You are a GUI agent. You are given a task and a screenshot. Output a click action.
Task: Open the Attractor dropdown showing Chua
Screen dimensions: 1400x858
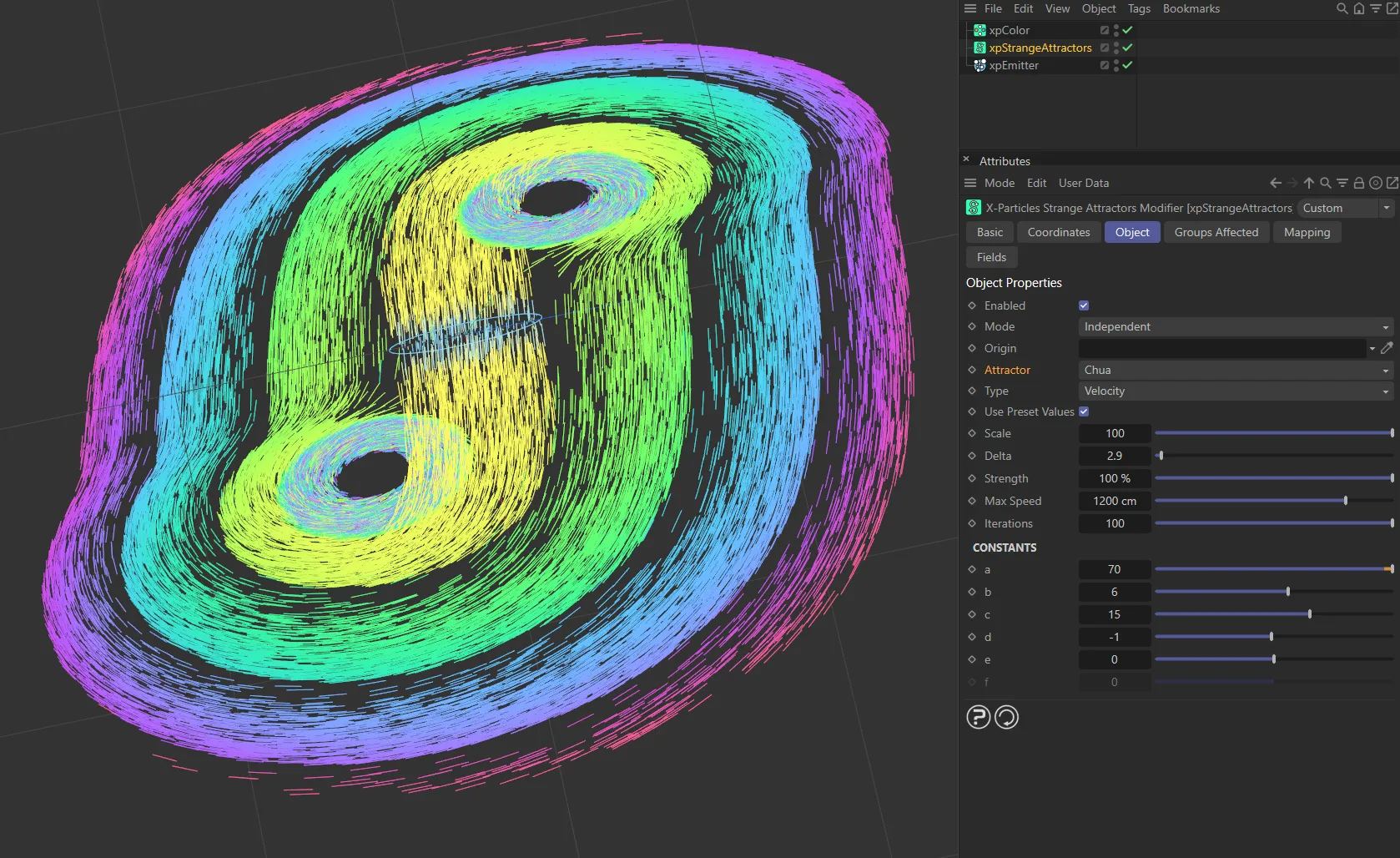click(x=1235, y=370)
